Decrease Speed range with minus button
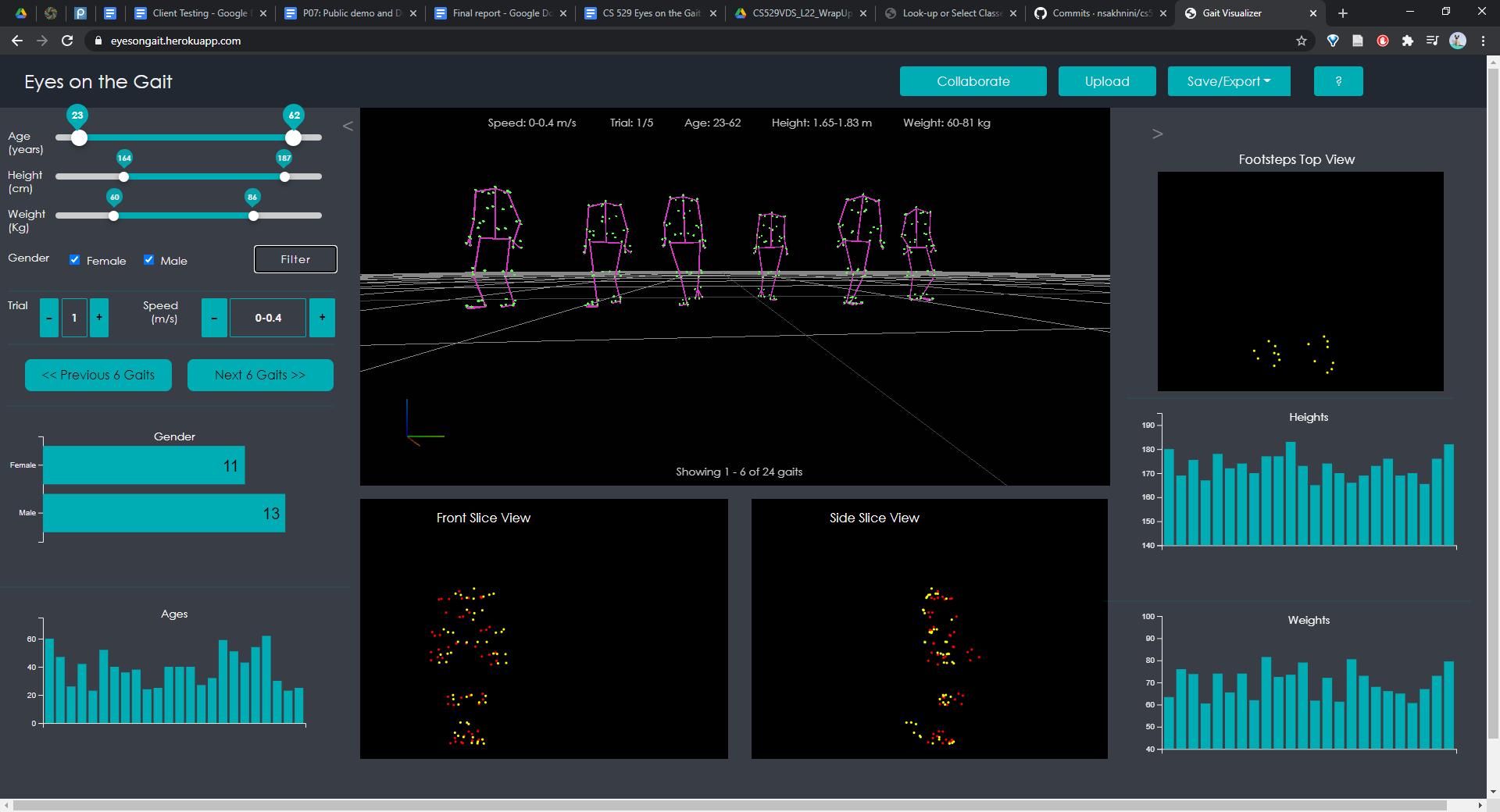The height and width of the screenshot is (812, 1500). 214,318
